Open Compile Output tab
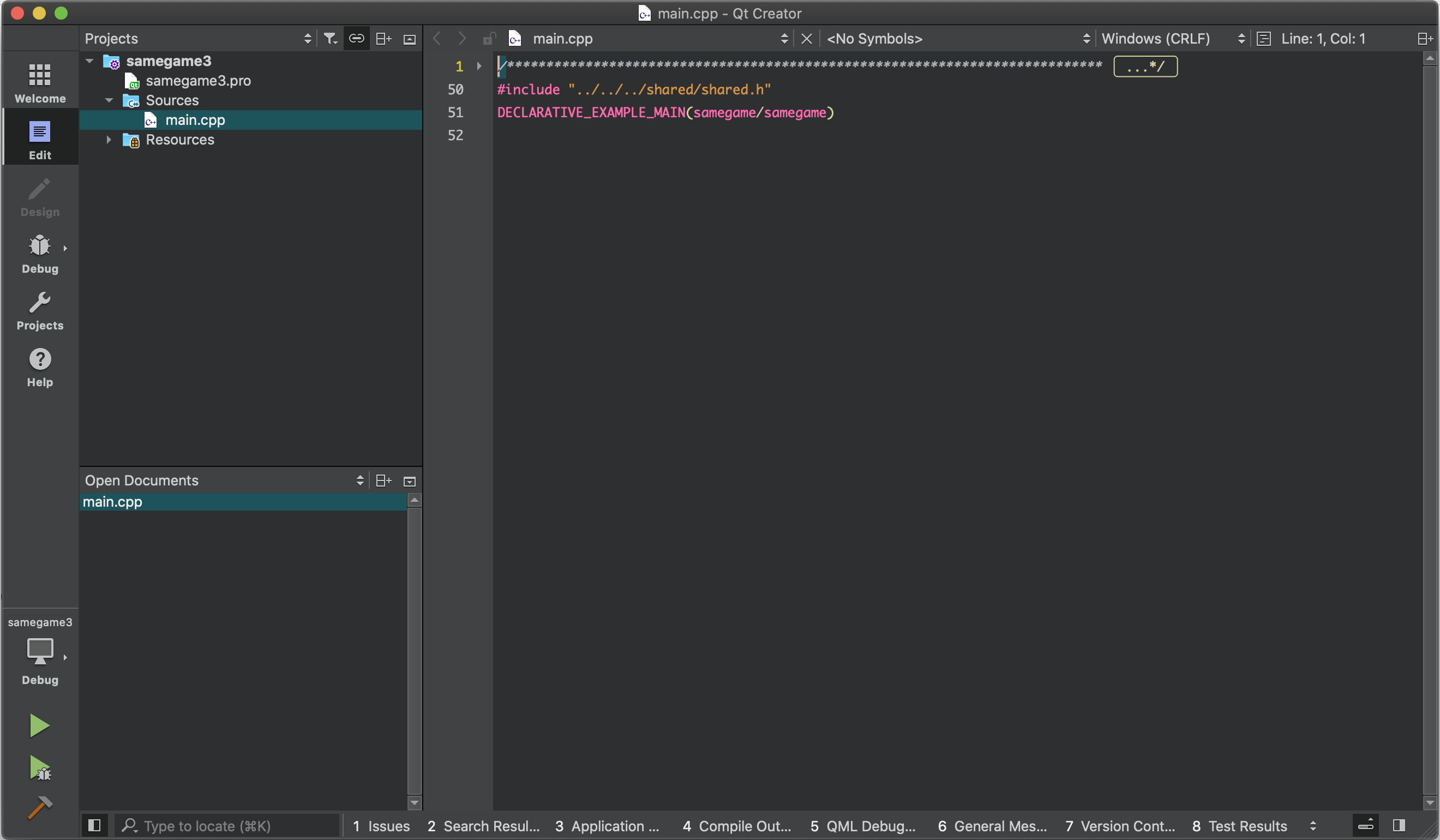 click(x=737, y=826)
